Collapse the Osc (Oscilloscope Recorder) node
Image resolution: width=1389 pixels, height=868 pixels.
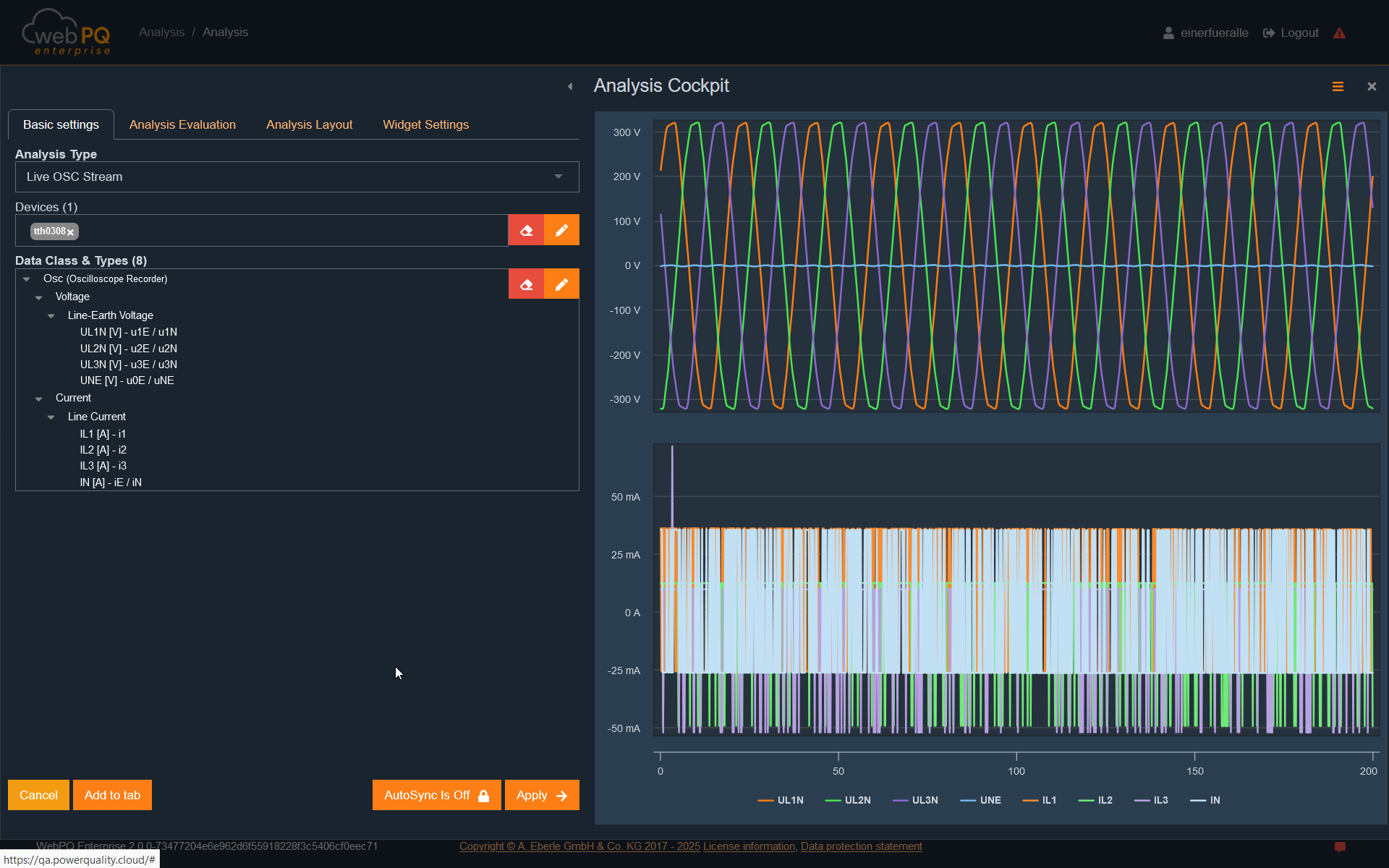[x=27, y=279]
